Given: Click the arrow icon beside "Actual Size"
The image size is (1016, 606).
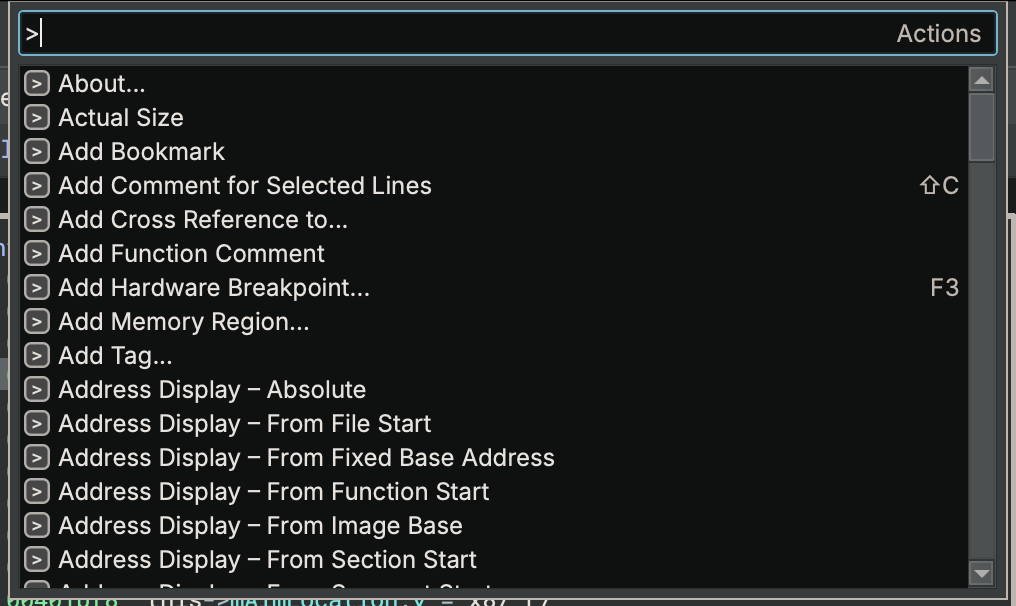Looking at the screenshot, I should pyautogui.click(x=36, y=117).
